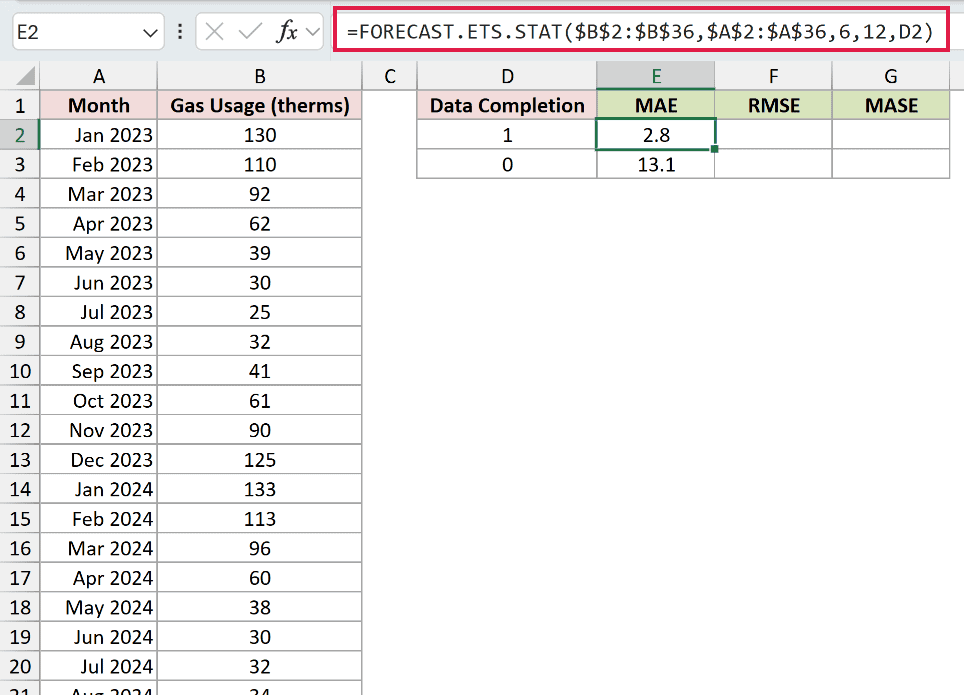This screenshot has width=964, height=695.
Task: Select the Apr 2023 cell
Action: [x=98, y=223]
